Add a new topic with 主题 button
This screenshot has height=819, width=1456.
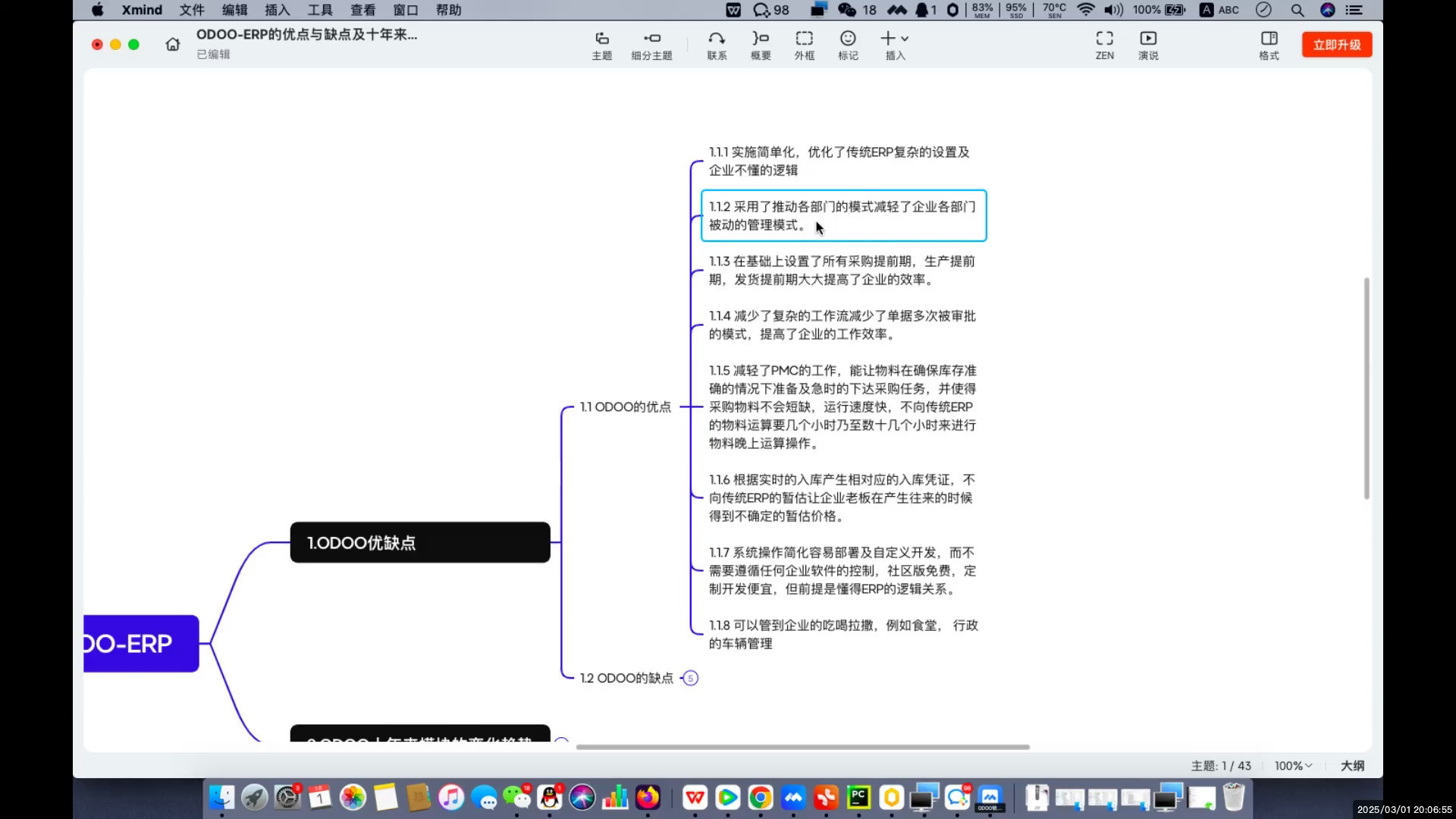click(601, 45)
